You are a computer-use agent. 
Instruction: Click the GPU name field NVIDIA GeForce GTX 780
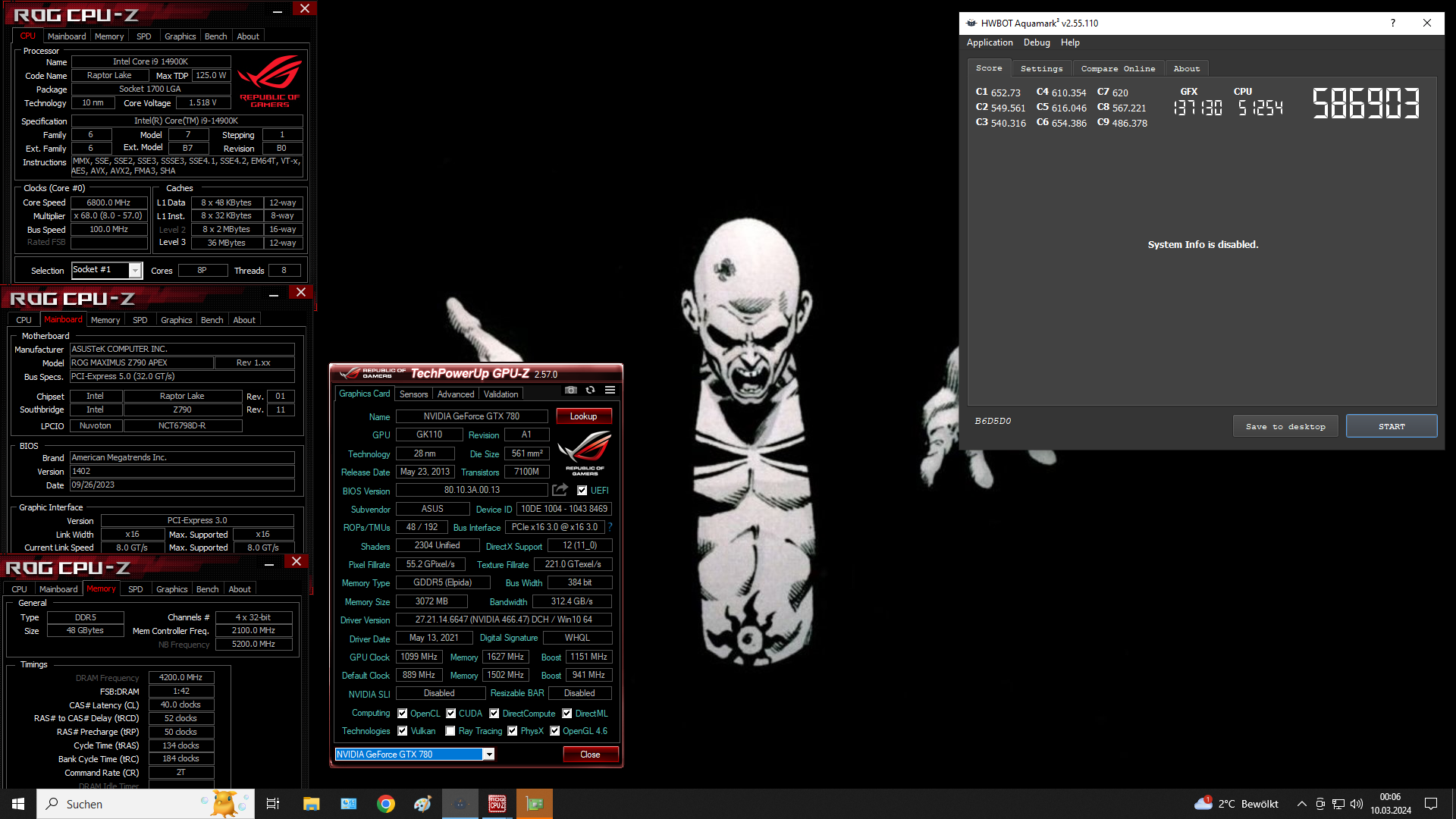point(472,416)
